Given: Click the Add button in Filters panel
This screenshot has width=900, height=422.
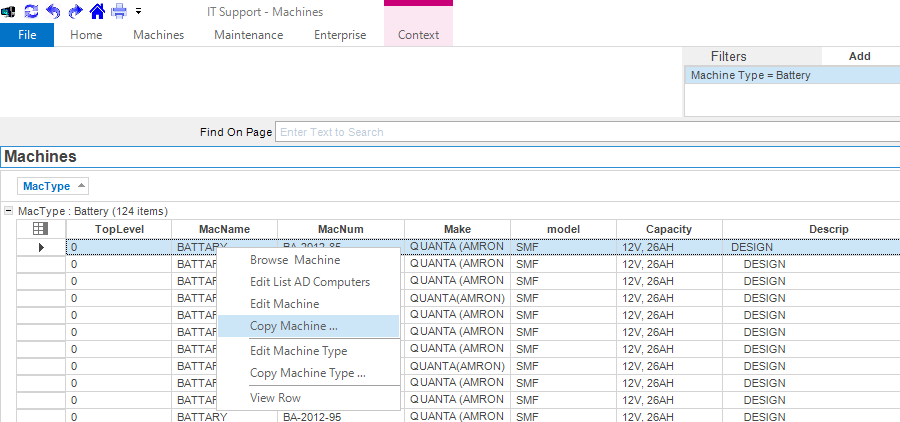Looking at the screenshot, I should coord(859,56).
